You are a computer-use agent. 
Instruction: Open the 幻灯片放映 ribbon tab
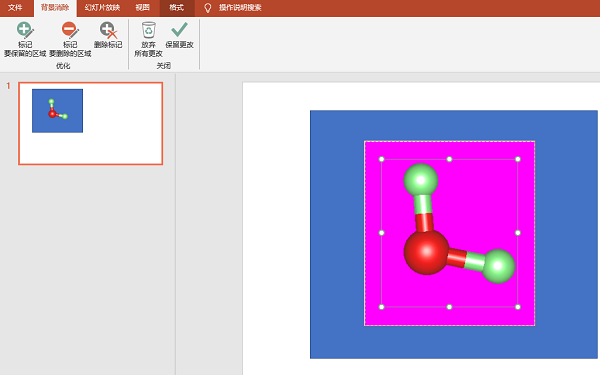coord(102,8)
